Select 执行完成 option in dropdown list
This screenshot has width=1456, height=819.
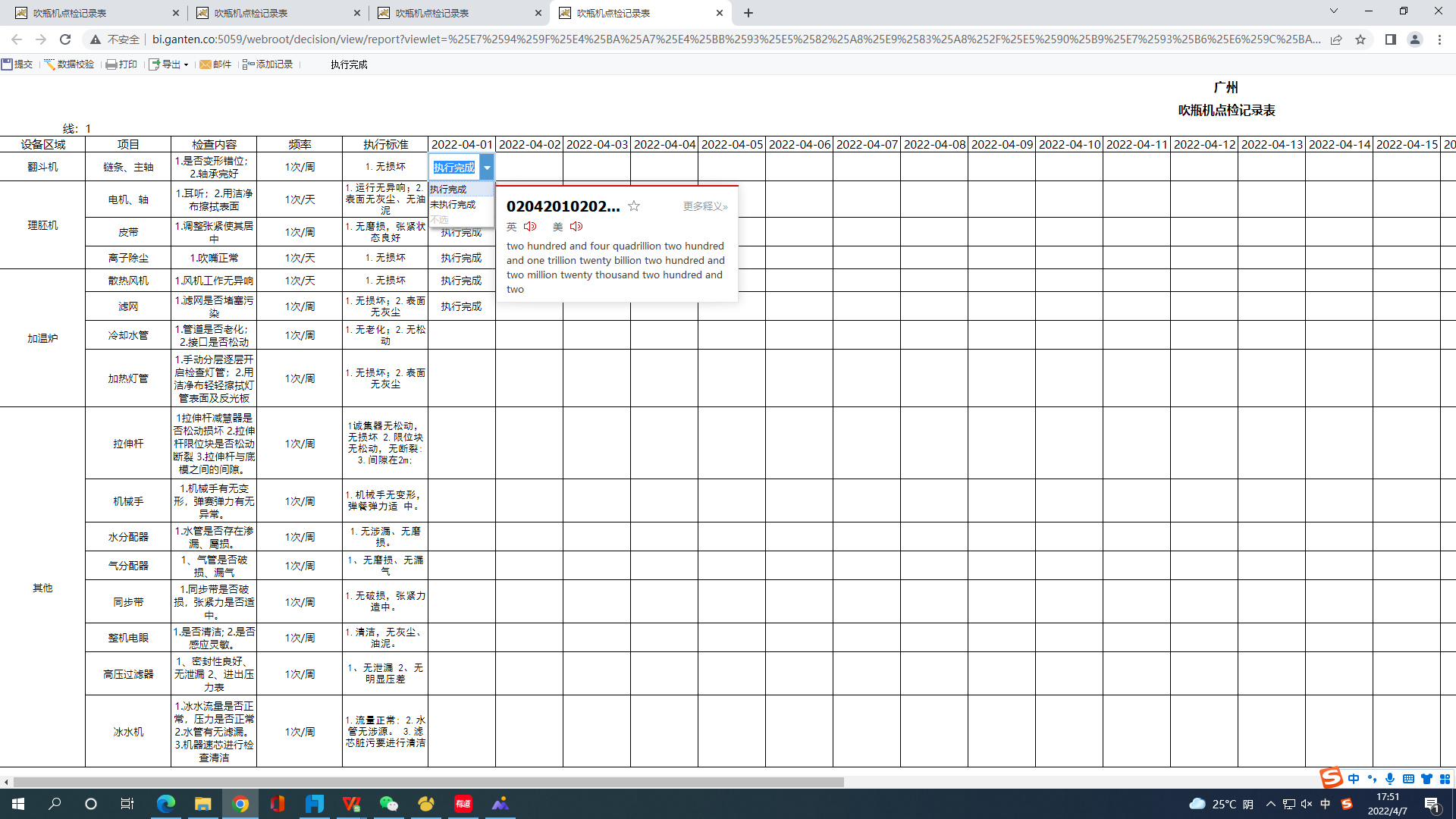pos(448,190)
